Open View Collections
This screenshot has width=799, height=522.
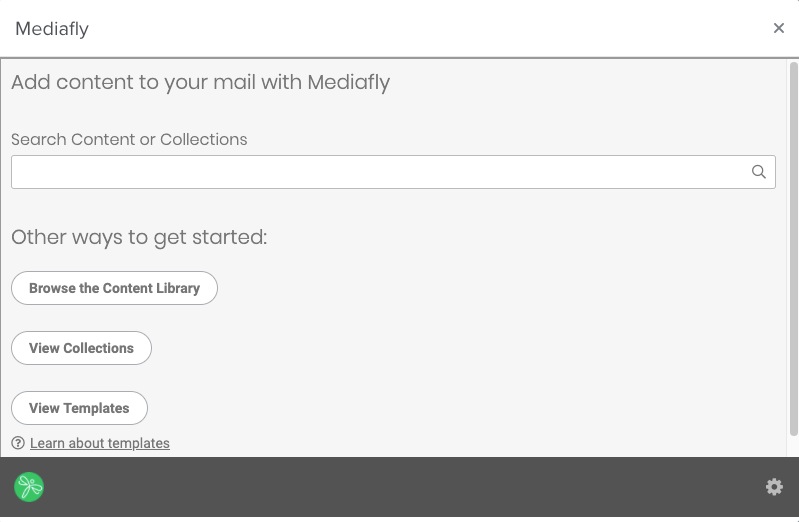pyautogui.click(x=81, y=348)
